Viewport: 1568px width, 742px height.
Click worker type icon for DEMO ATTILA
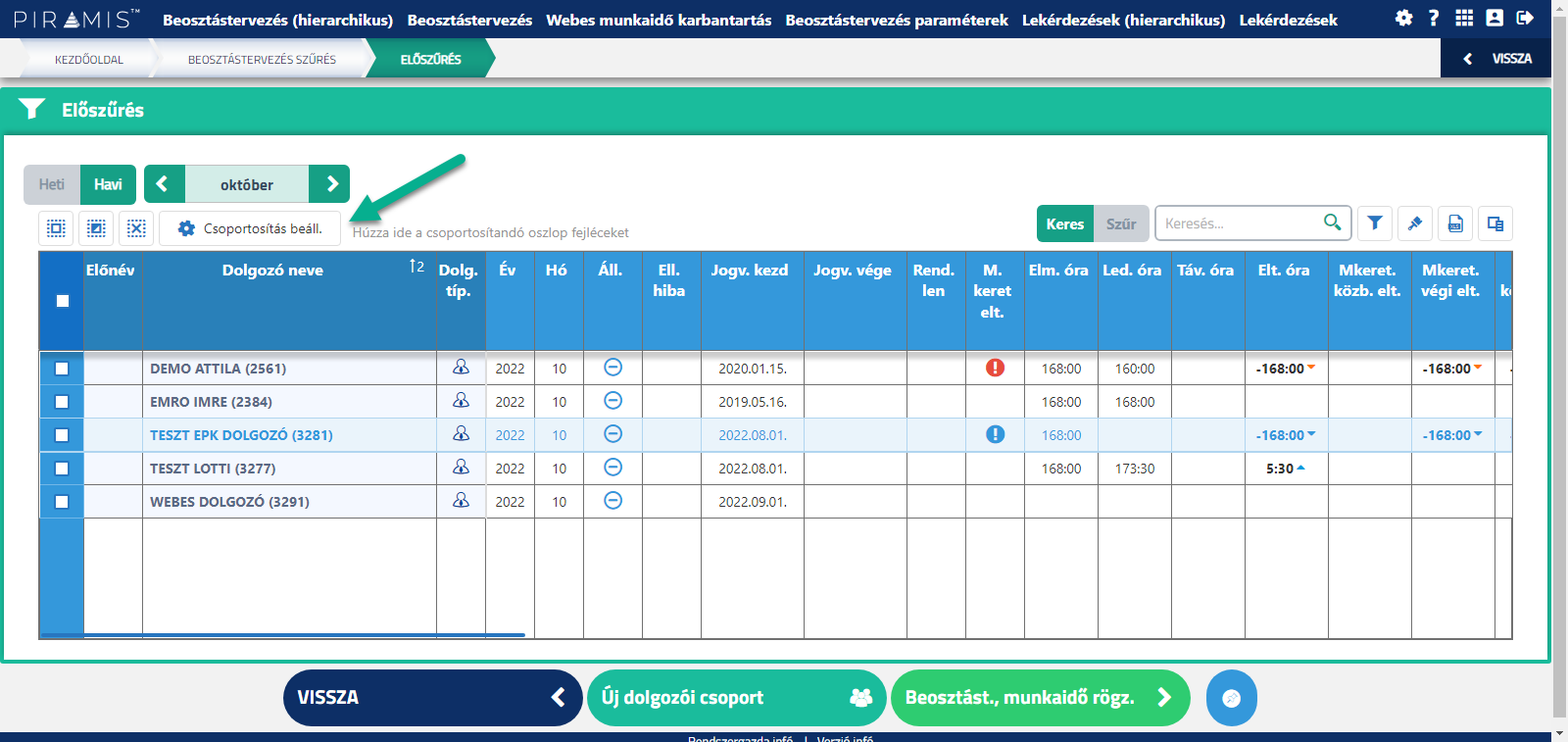click(461, 368)
